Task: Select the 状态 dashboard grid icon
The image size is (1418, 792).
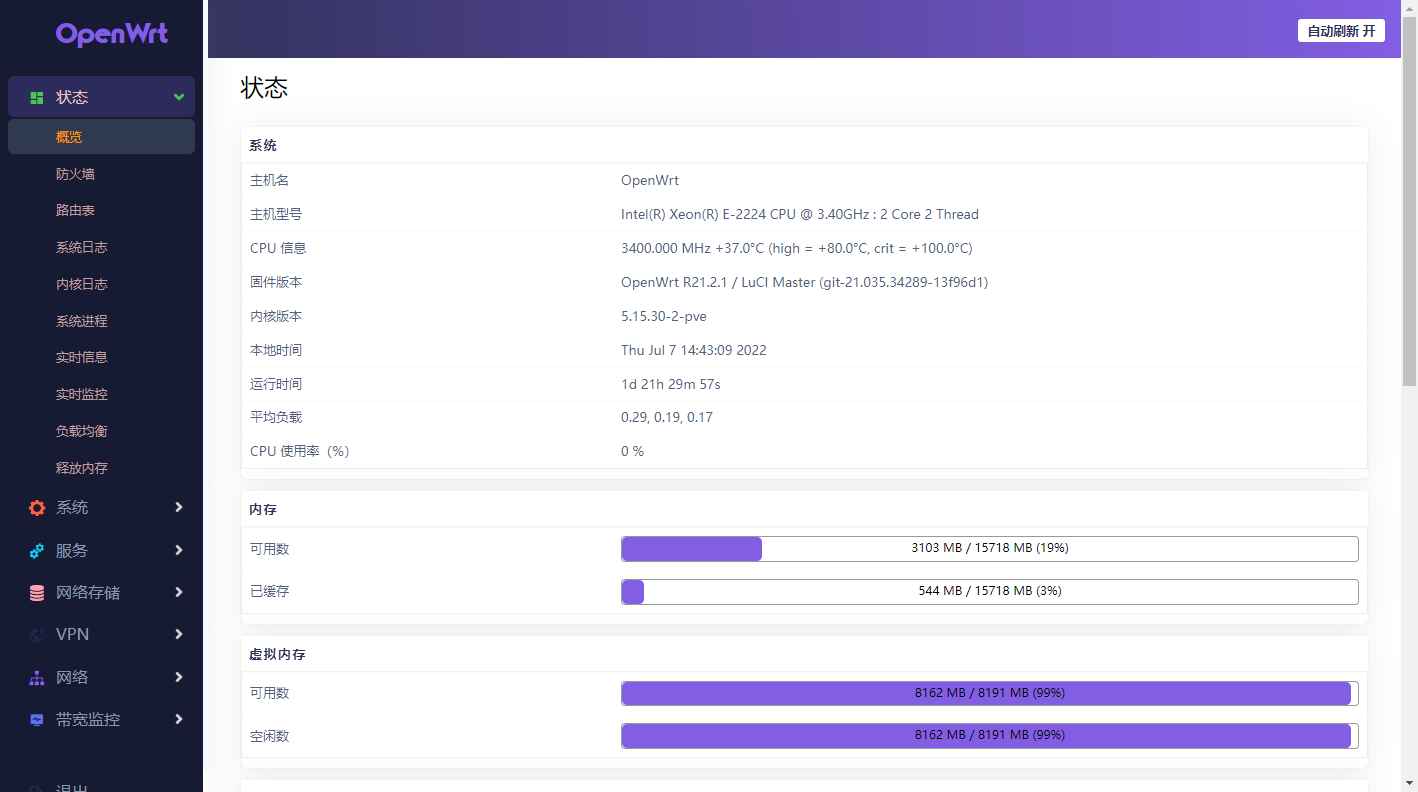Action: (x=36, y=96)
